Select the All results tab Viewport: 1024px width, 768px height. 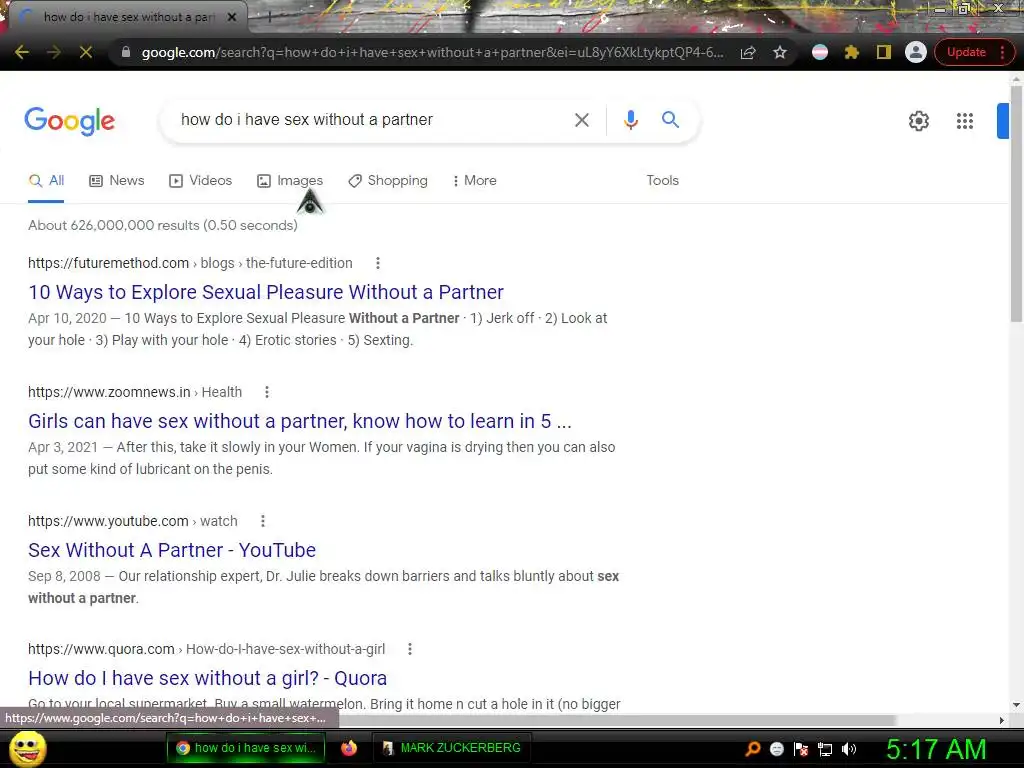click(x=46, y=181)
